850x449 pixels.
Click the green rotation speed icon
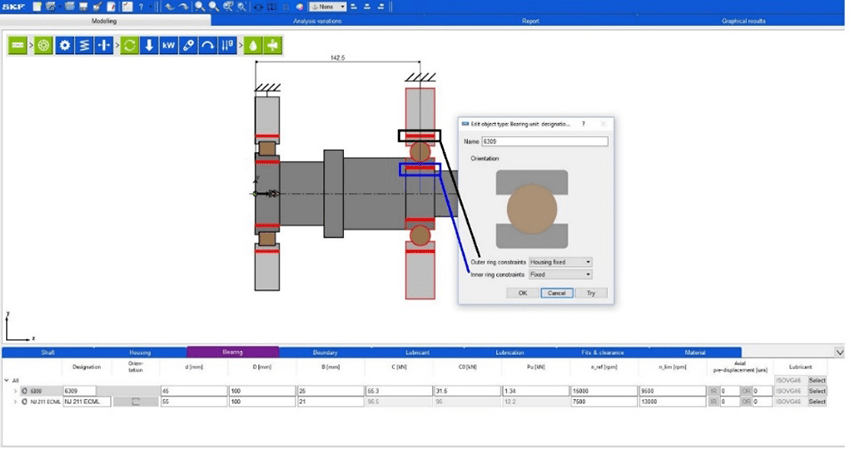130,46
